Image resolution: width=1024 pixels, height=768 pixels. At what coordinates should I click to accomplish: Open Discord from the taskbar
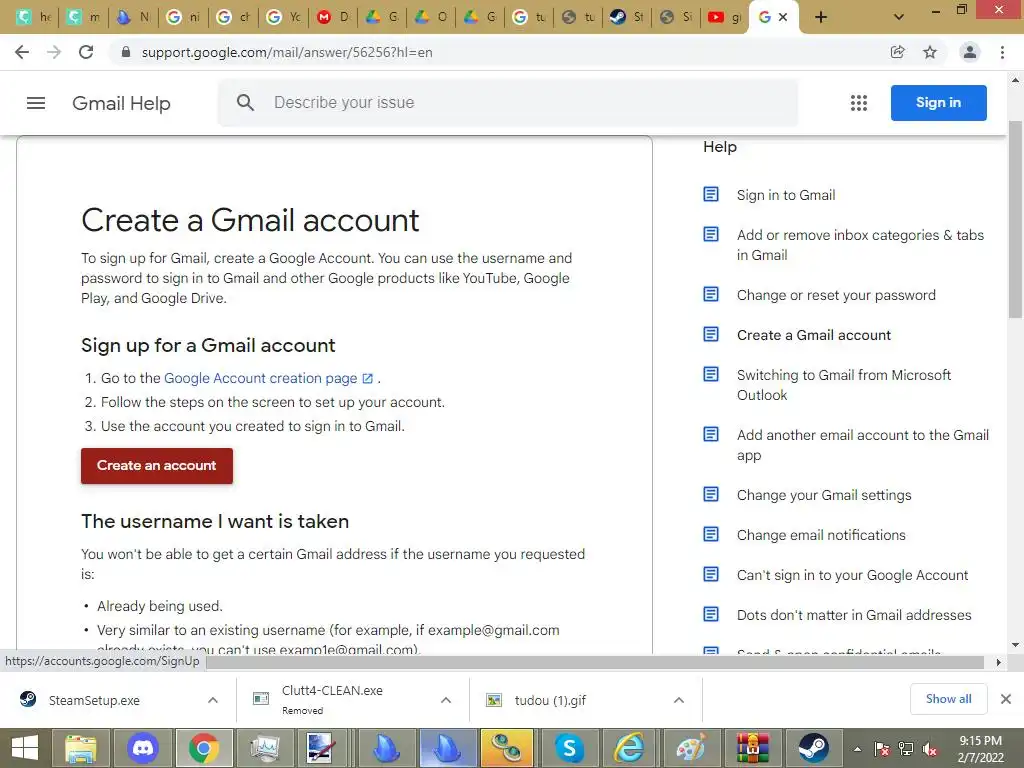(x=143, y=748)
